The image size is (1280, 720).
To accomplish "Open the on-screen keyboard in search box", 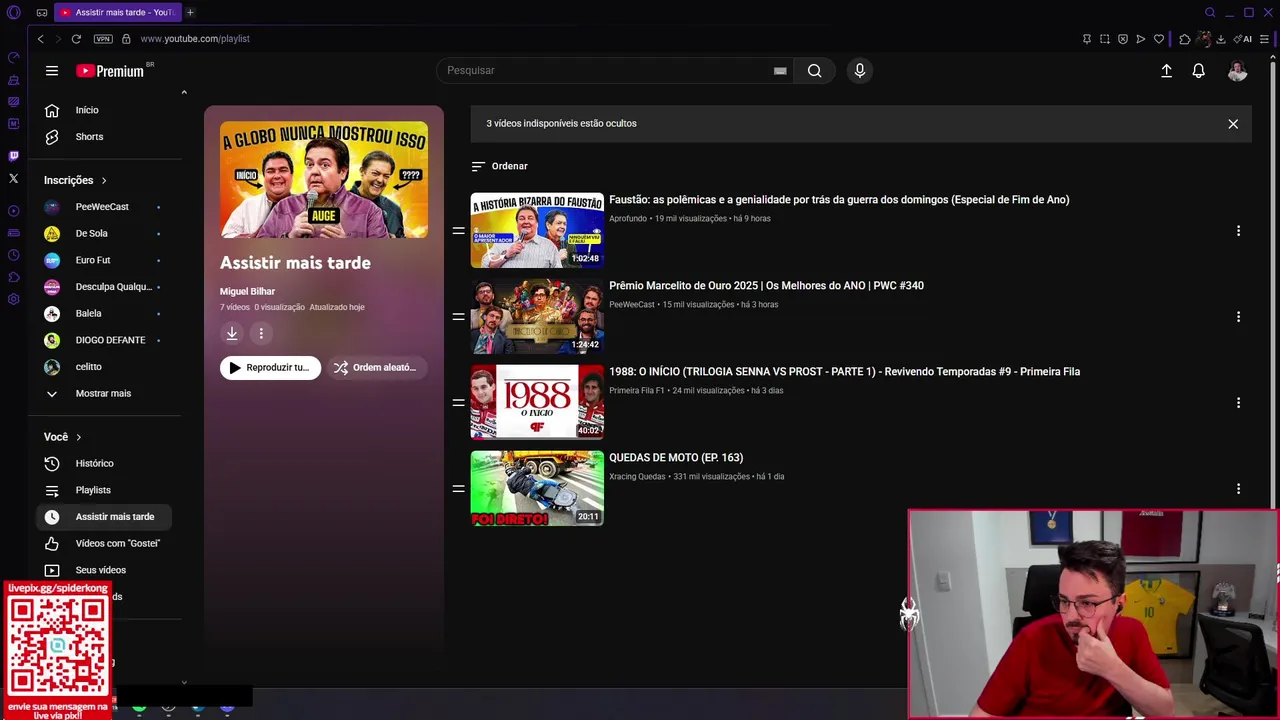I will (780, 71).
